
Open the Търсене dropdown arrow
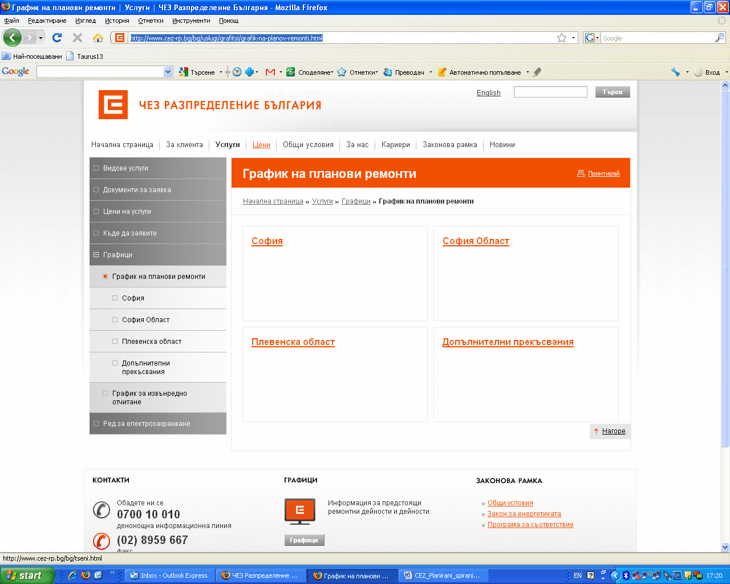pyautogui.click(x=221, y=72)
